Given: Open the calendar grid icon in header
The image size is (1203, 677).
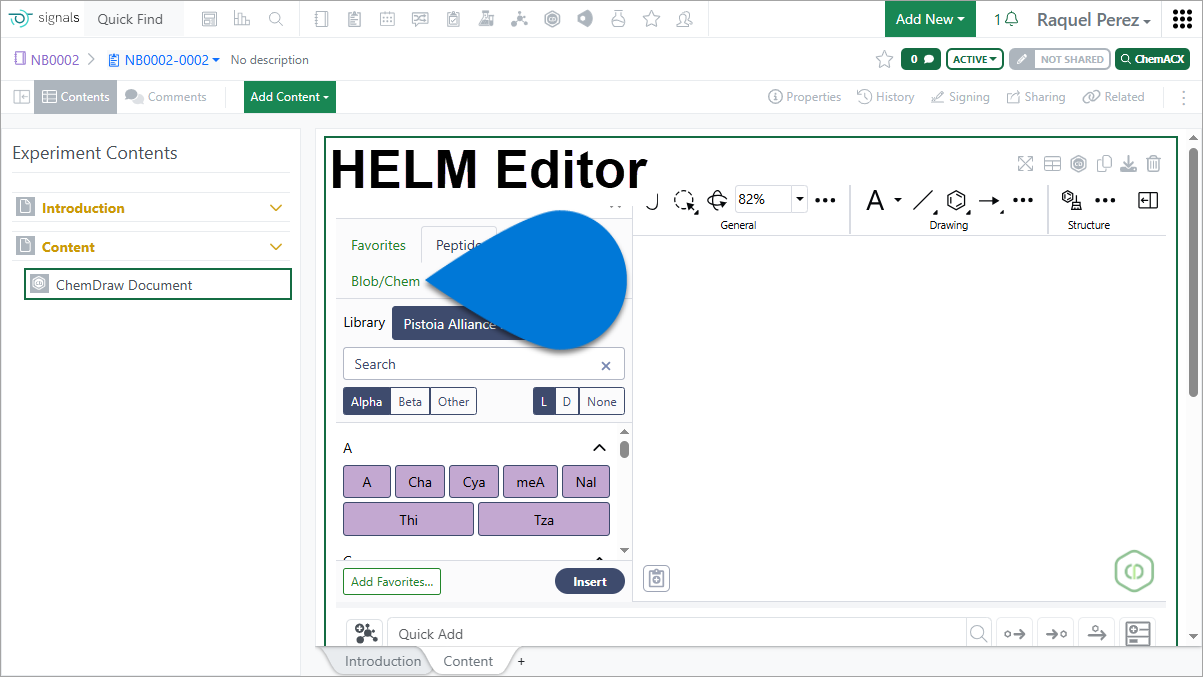Looking at the screenshot, I should pos(387,19).
